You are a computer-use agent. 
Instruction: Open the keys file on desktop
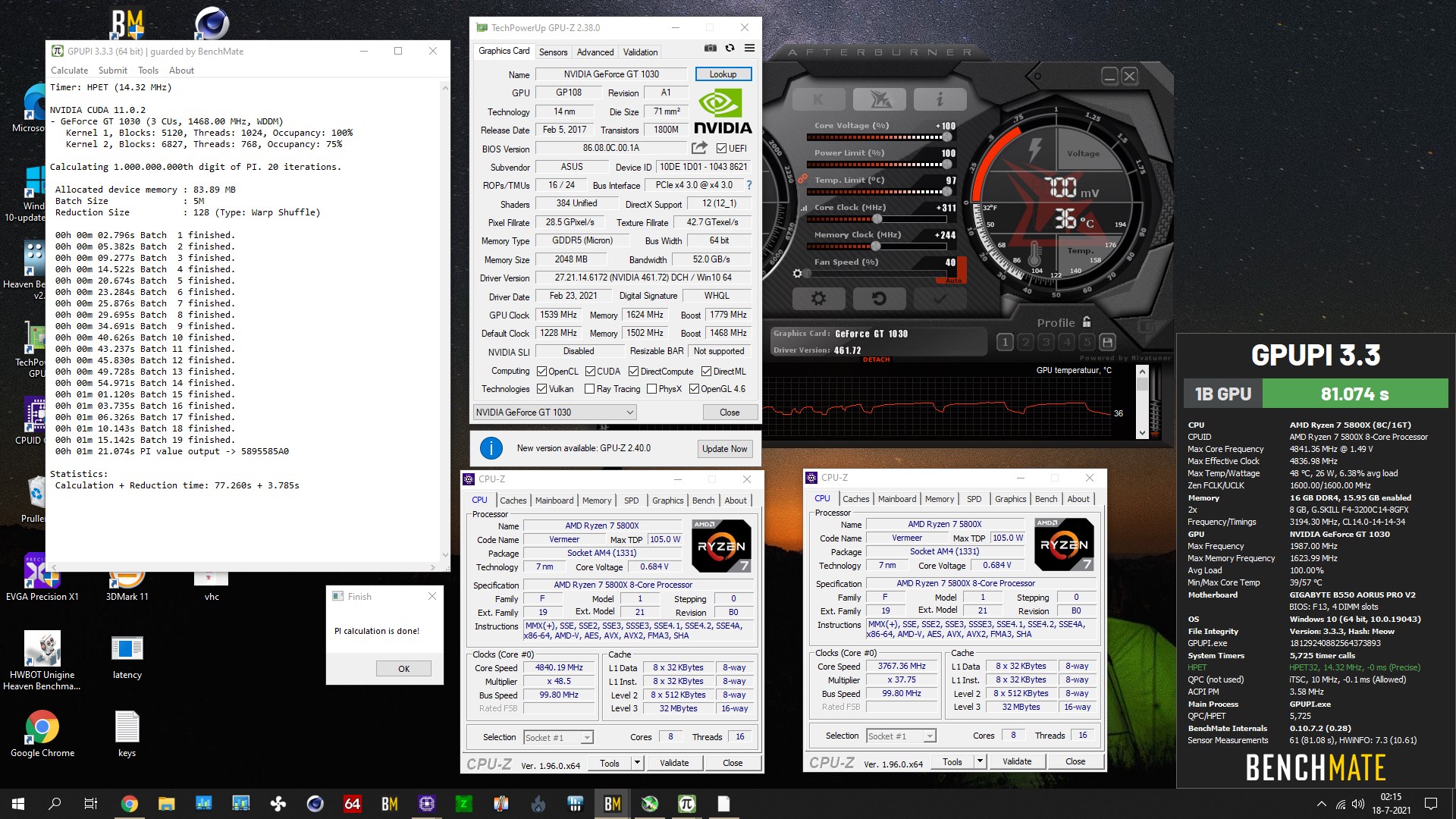click(x=127, y=734)
